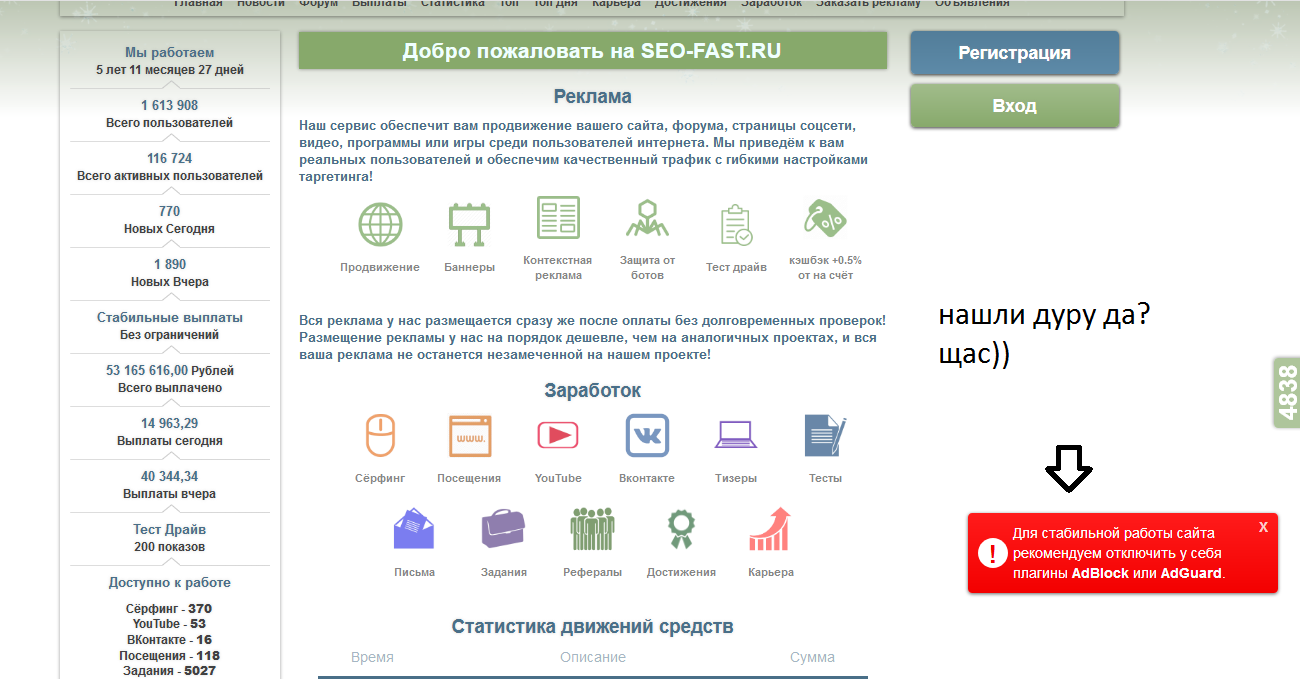Select the Рефералы people group icon
The height and width of the screenshot is (679, 1300).
point(592,529)
